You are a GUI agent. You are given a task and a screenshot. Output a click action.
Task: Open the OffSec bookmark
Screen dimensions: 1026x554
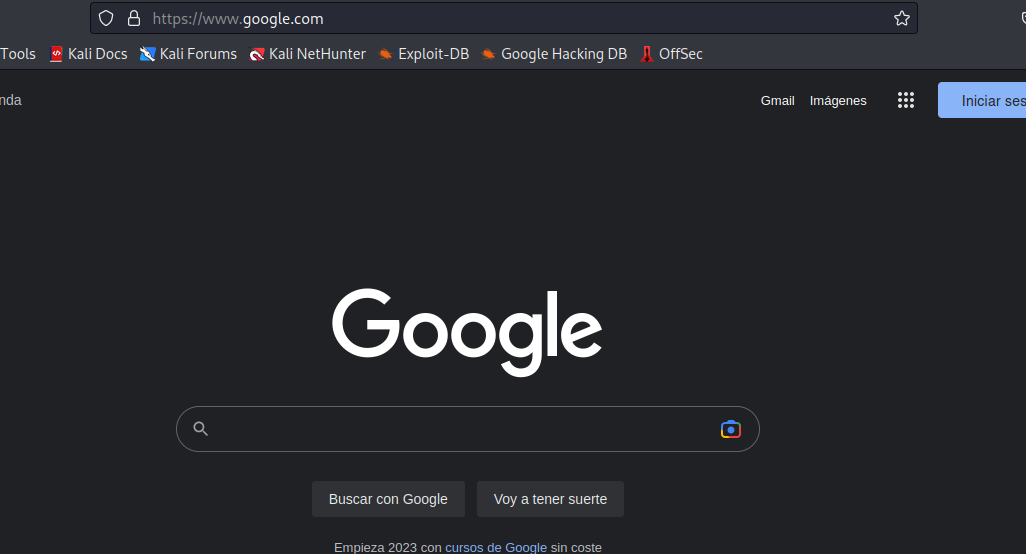coord(671,54)
